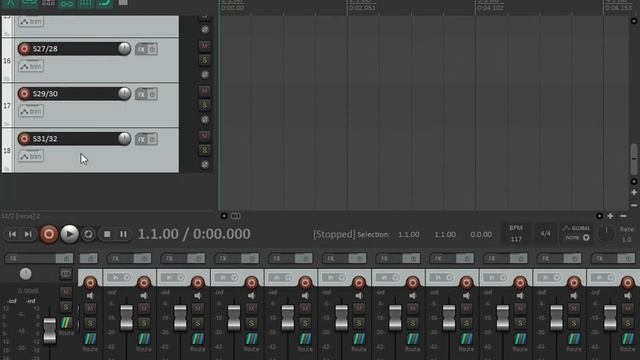Adjust the S27/28 track volume knob
This screenshot has height=360, width=640.
click(x=124, y=48)
